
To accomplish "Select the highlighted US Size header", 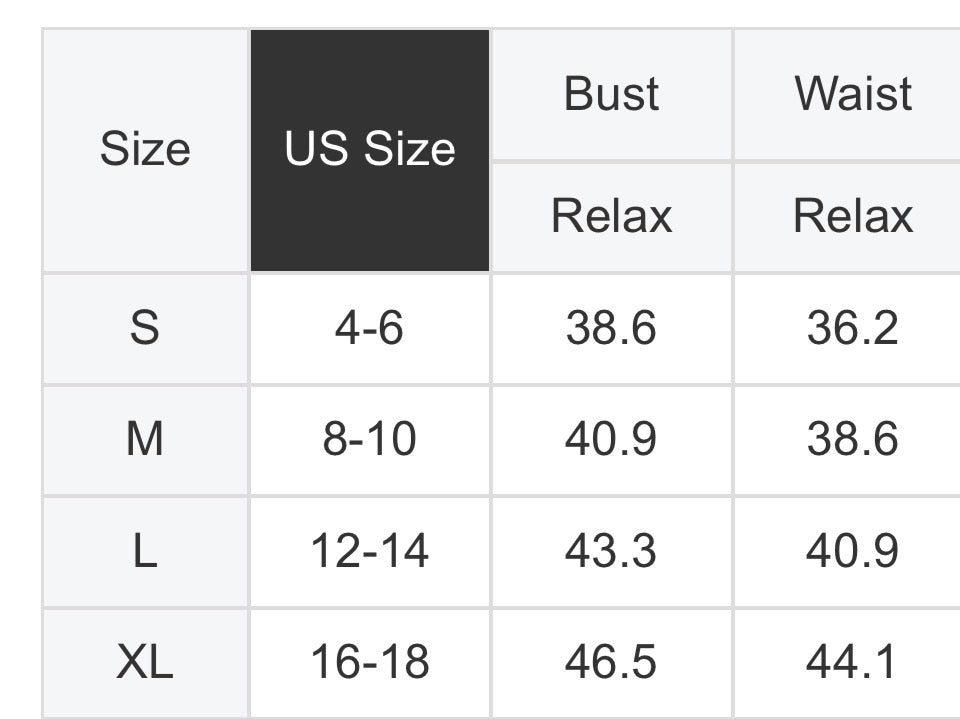I will point(369,150).
